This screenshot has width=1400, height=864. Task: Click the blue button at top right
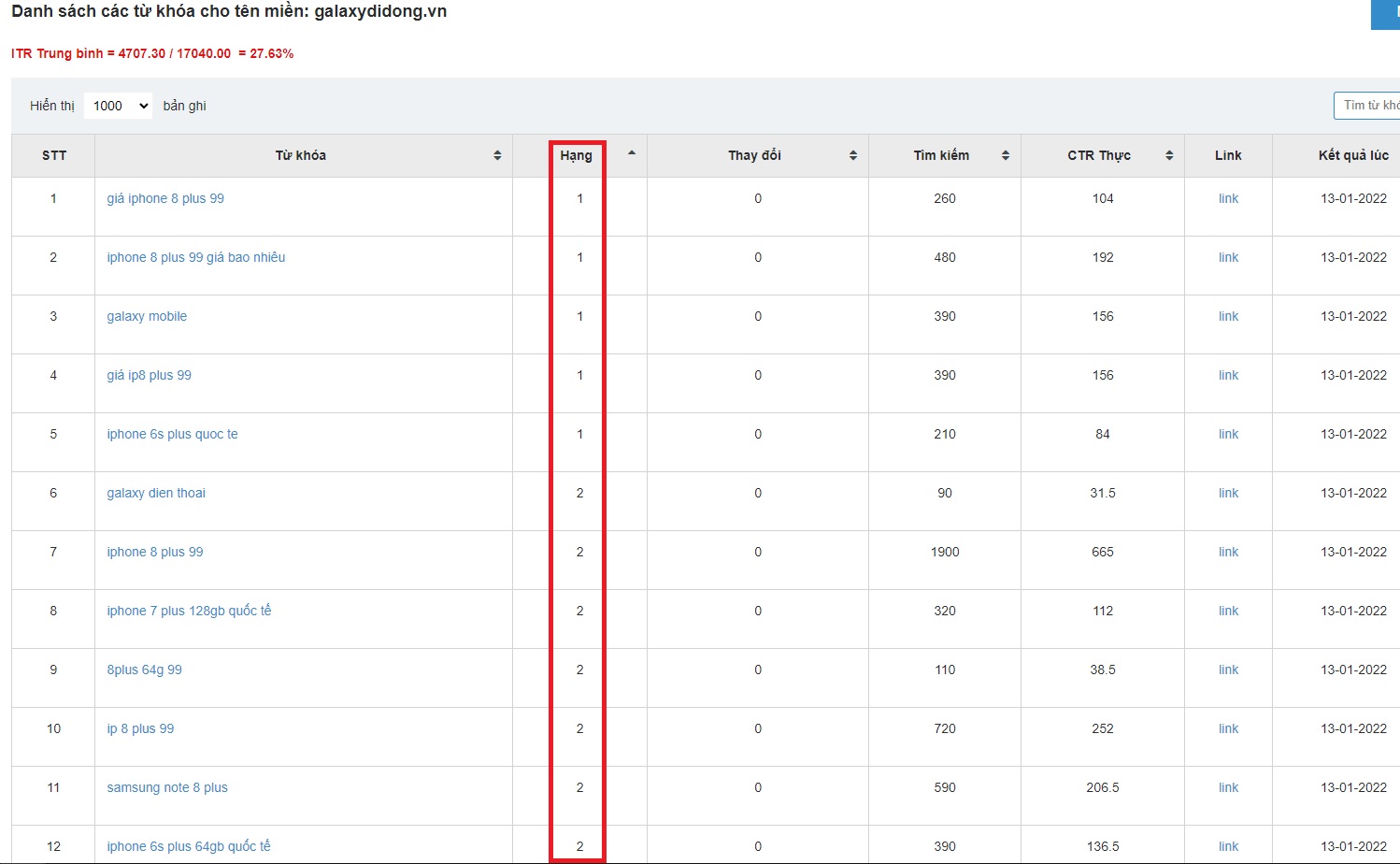(1386, 14)
